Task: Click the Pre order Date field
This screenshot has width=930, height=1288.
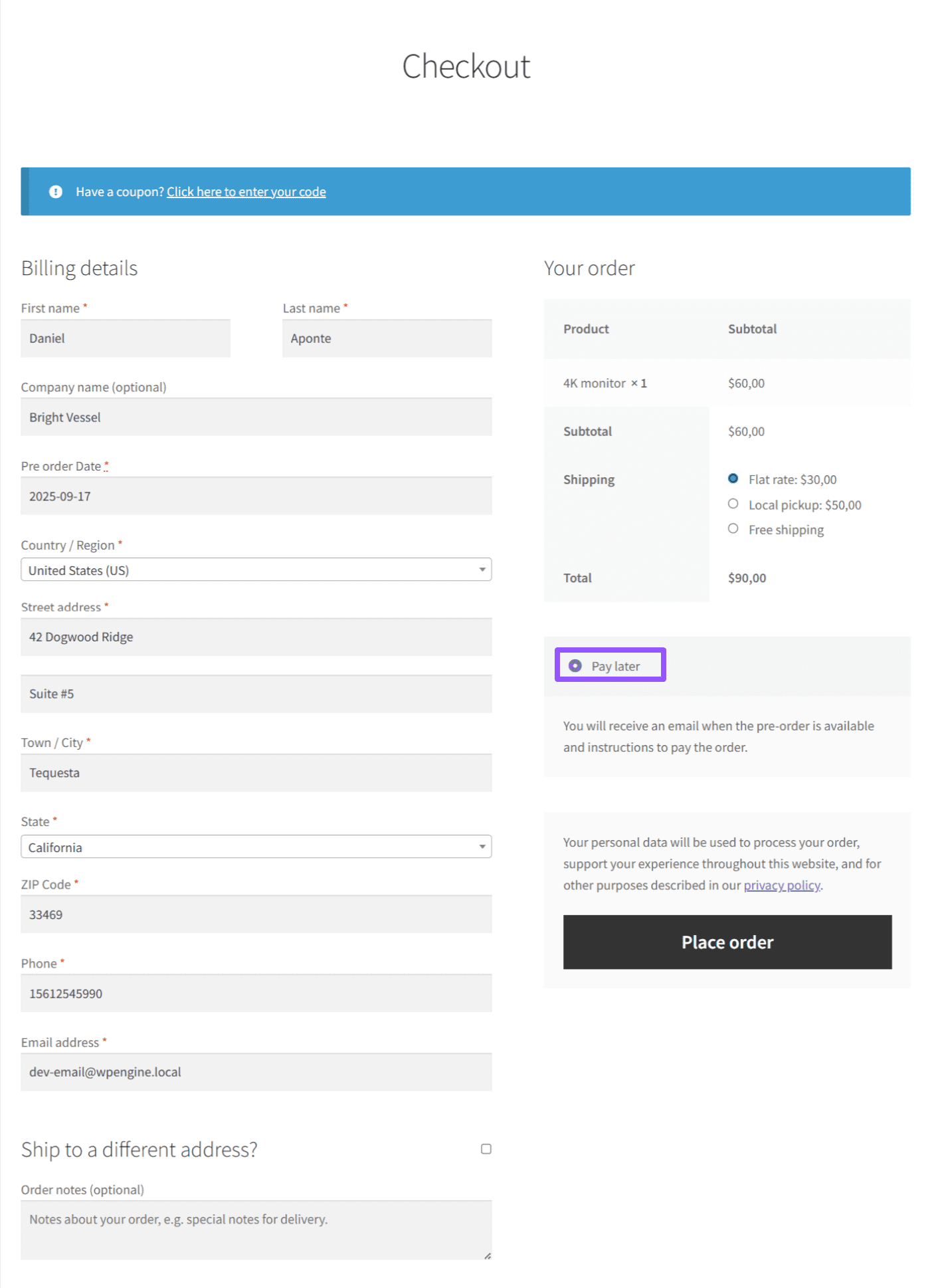Action: coord(256,496)
